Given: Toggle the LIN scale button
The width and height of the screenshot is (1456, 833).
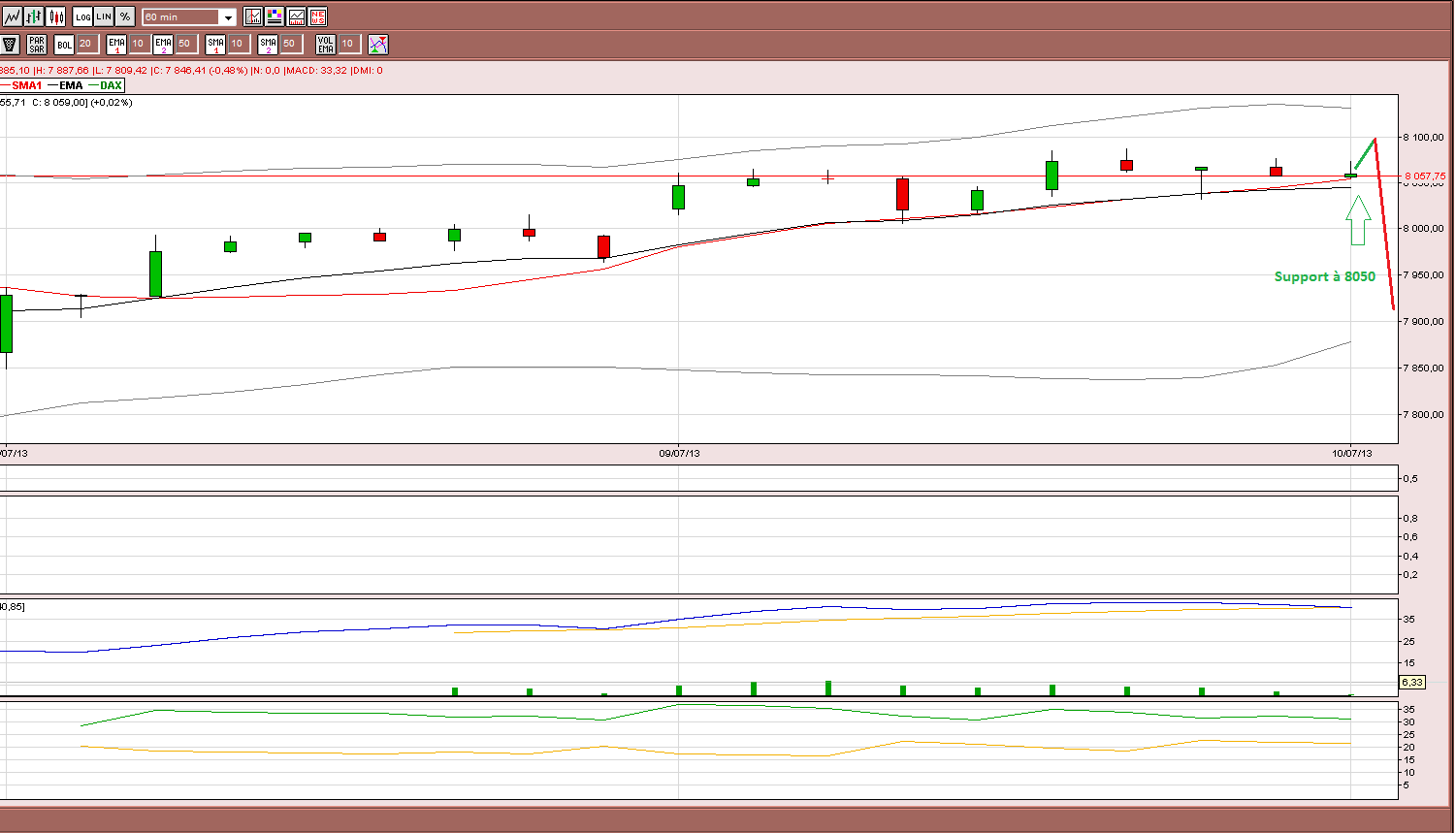Looking at the screenshot, I should [104, 16].
